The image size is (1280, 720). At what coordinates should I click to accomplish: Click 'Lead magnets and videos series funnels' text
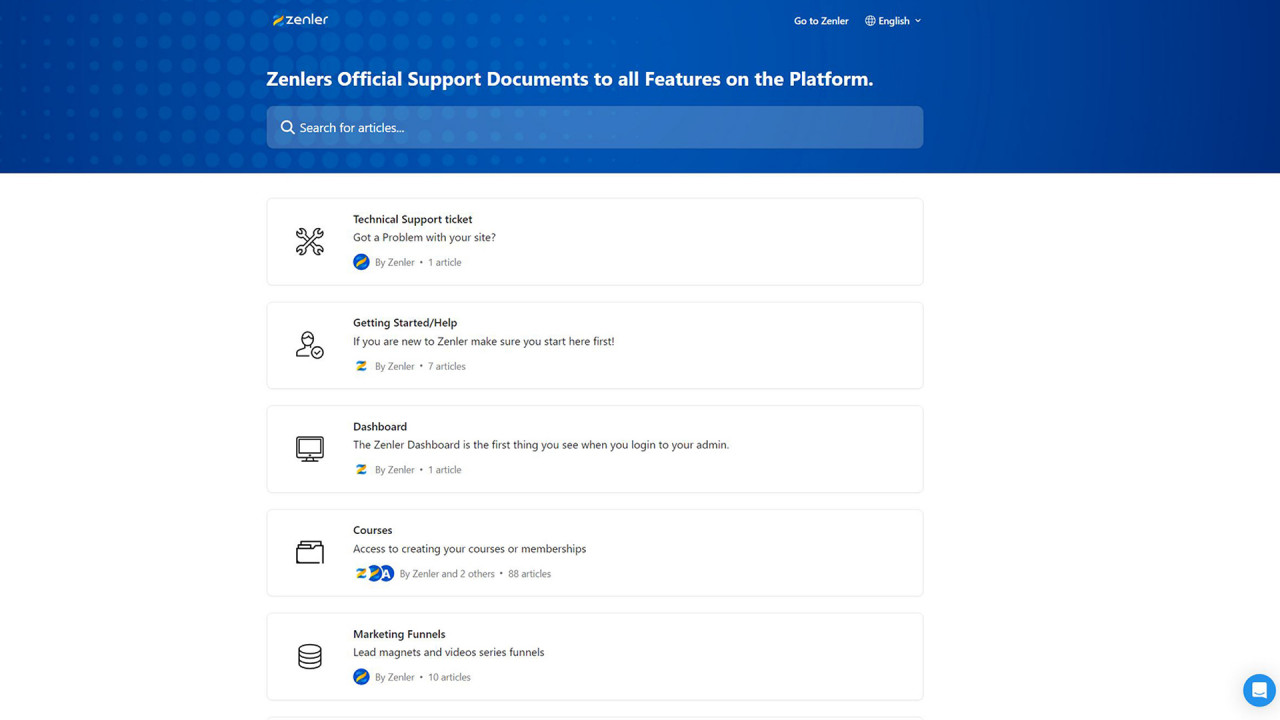pyautogui.click(x=449, y=652)
